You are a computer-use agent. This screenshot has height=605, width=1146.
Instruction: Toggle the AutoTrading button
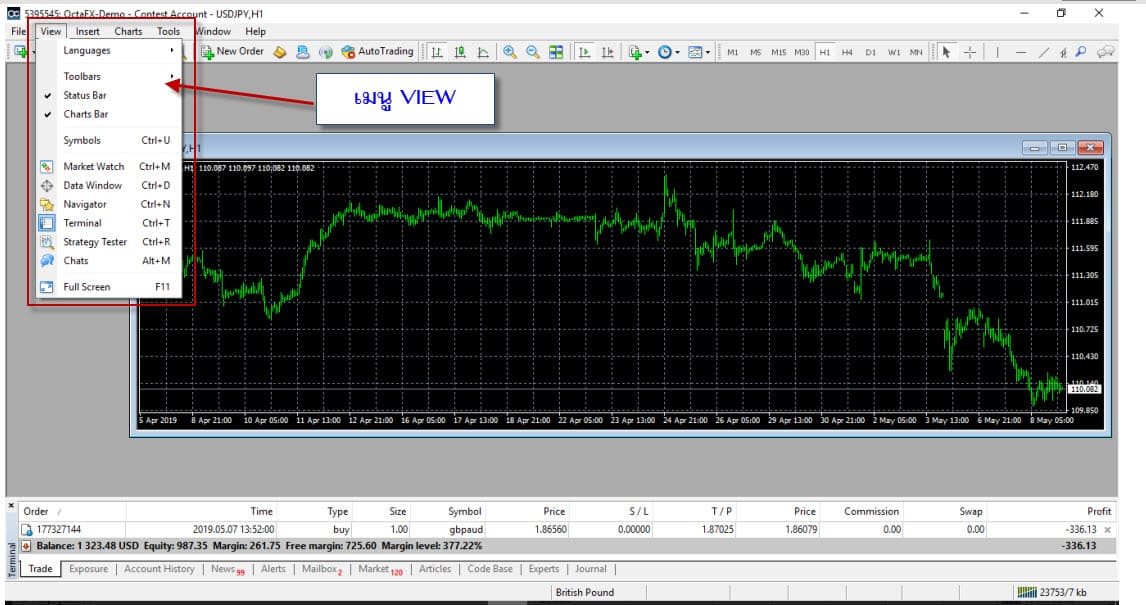(x=377, y=51)
